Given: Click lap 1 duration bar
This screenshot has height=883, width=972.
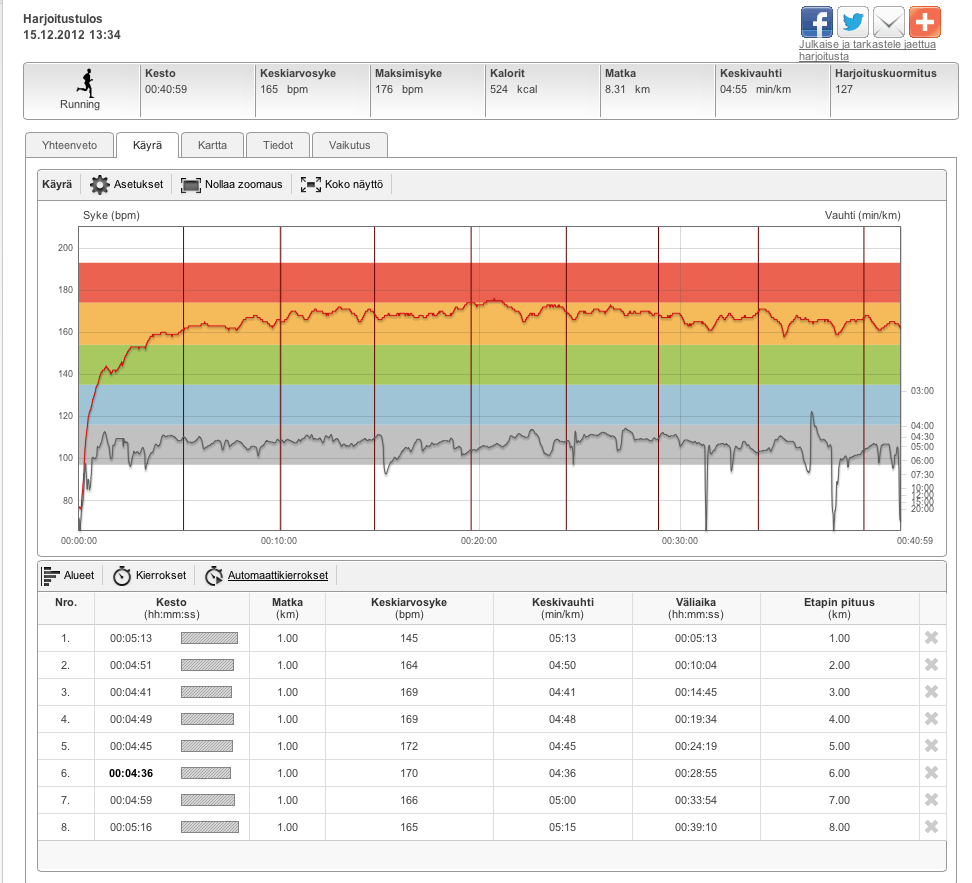Looking at the screenshot, I should point(210,638).
